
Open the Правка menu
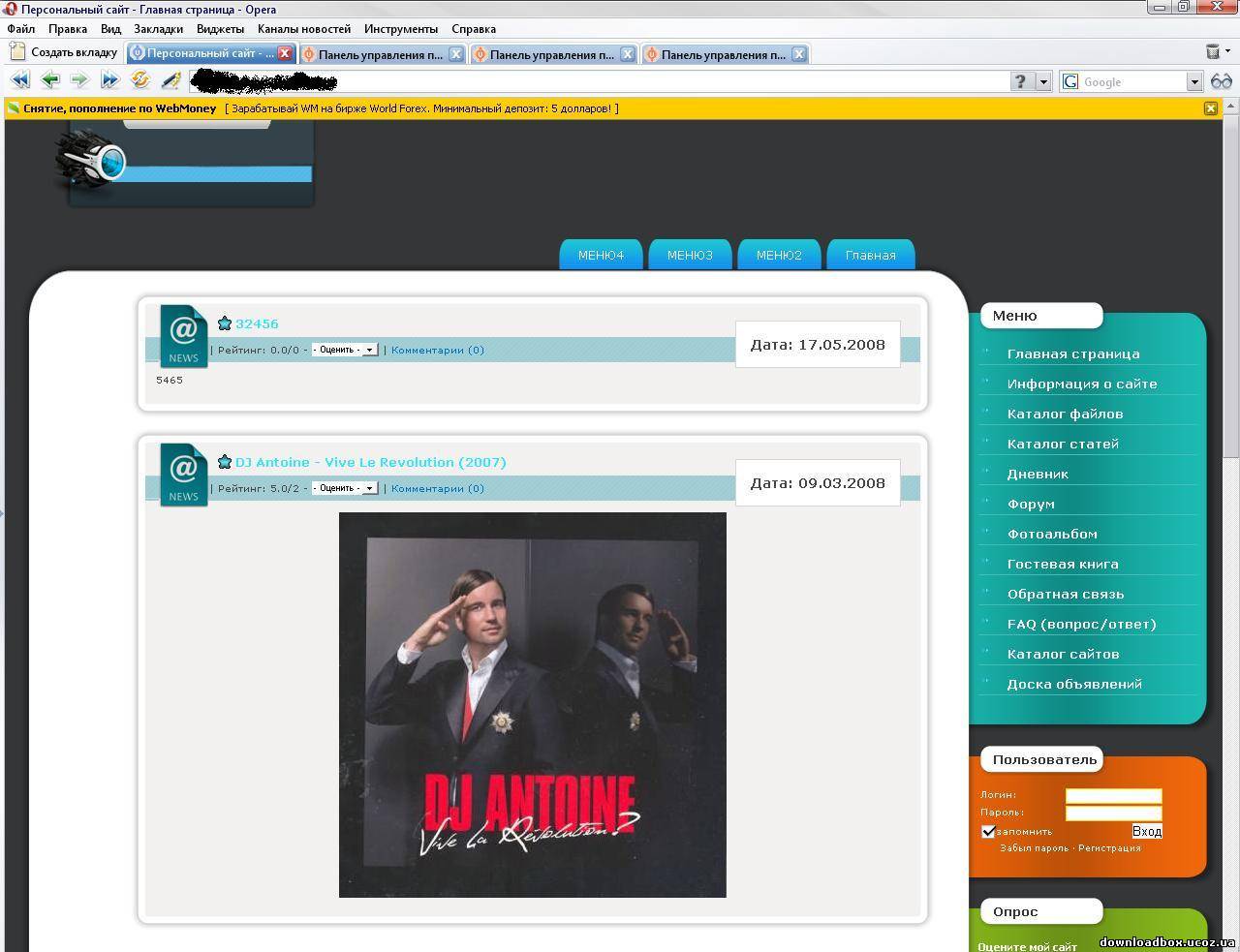(x=68, y=29)
